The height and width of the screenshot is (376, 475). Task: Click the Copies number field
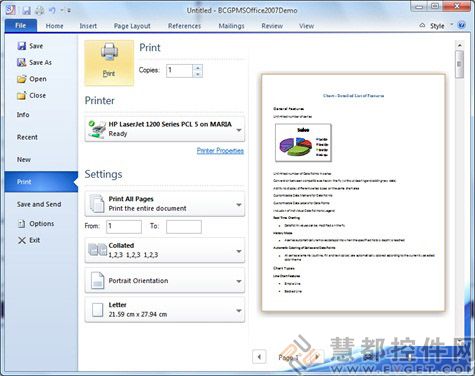[180, 70]
